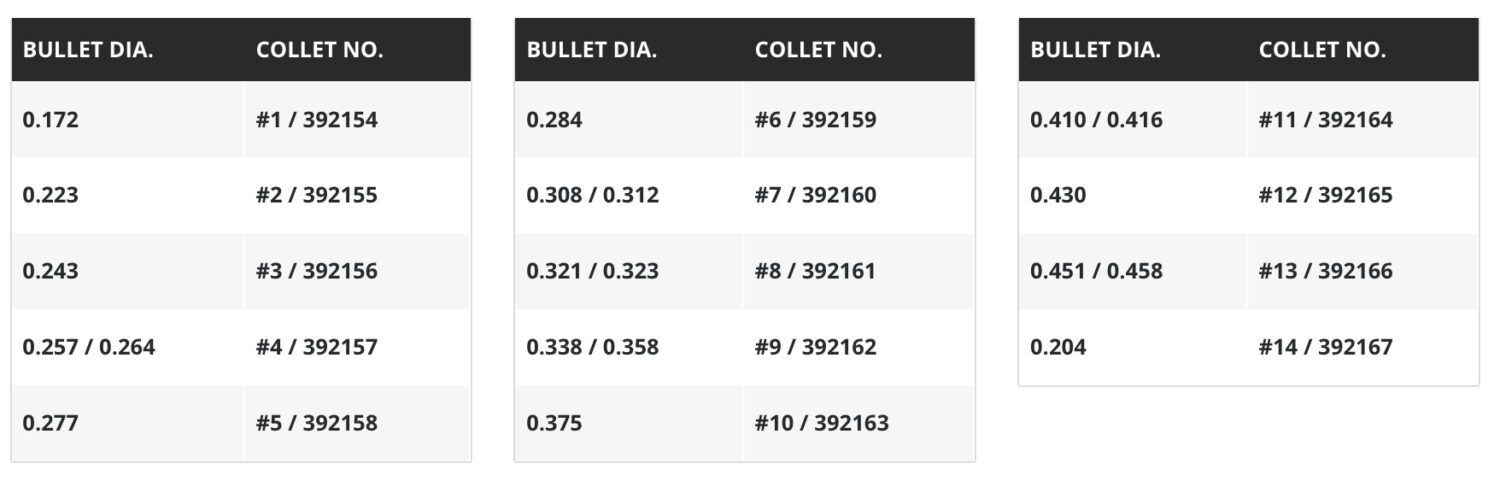This screenshot has width=1500, height=487.
Task: Click the #14 / 392167 collet entry
Action: coord(1363,347)
